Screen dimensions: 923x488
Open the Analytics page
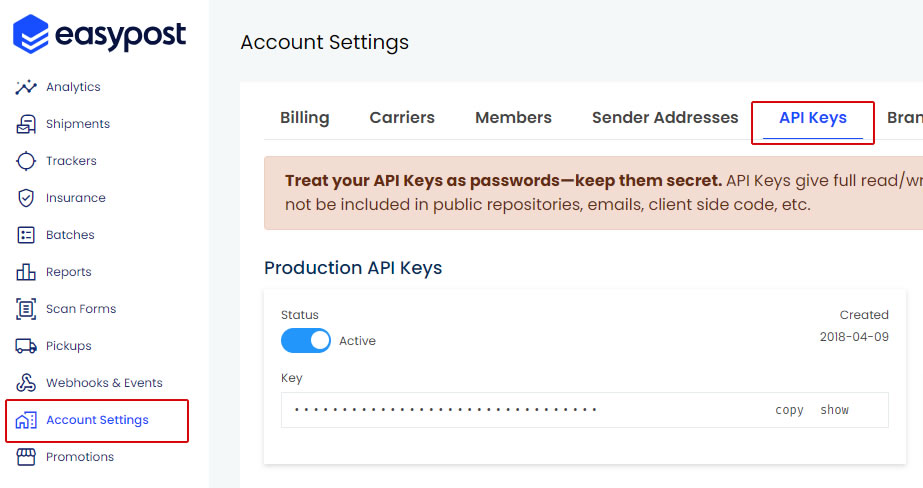click(x=73, y=87)
